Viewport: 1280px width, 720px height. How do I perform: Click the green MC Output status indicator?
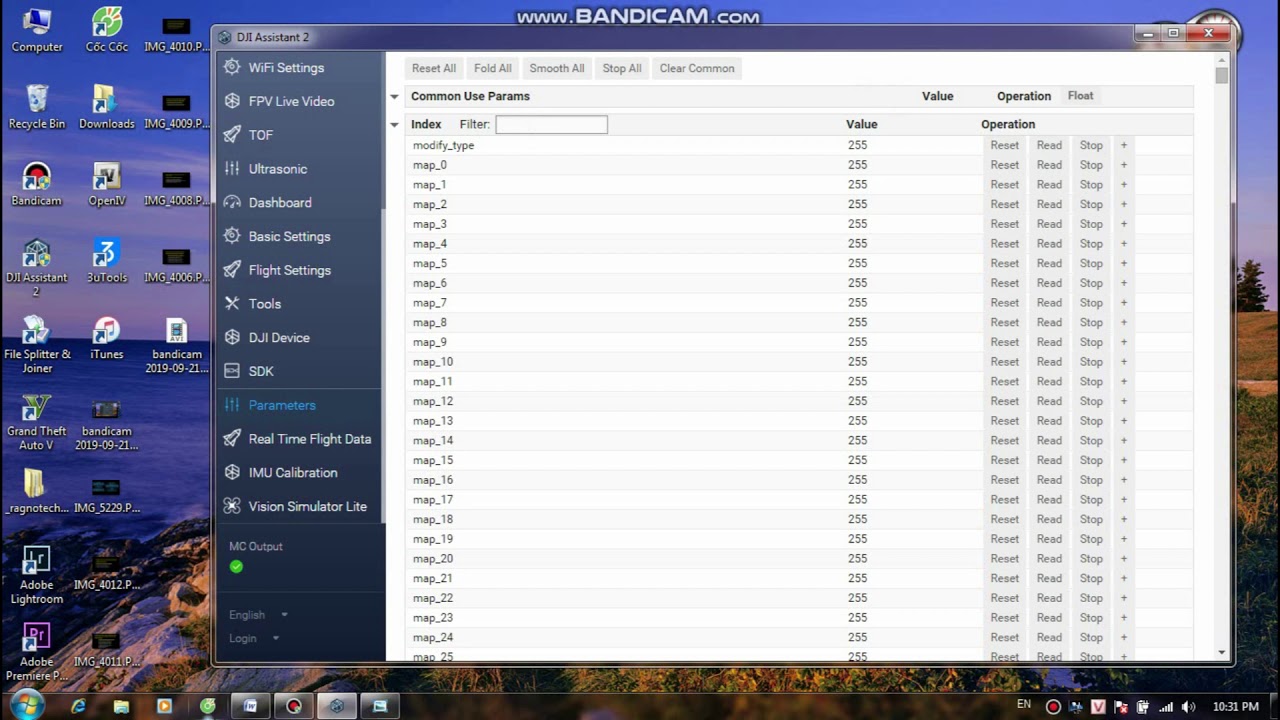[x=236, y=567]
